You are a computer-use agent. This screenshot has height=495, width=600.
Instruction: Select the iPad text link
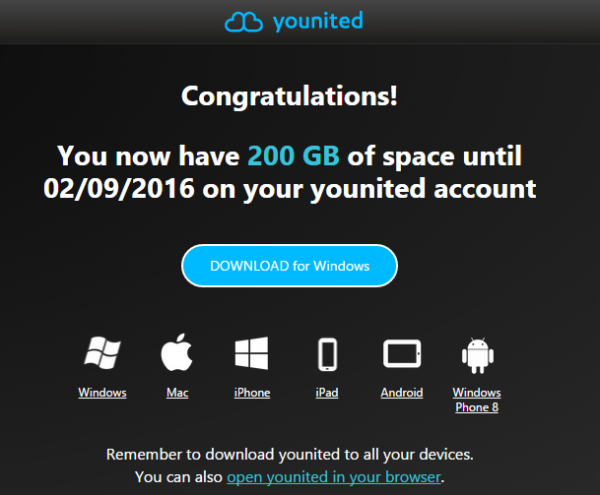(327, 393)
